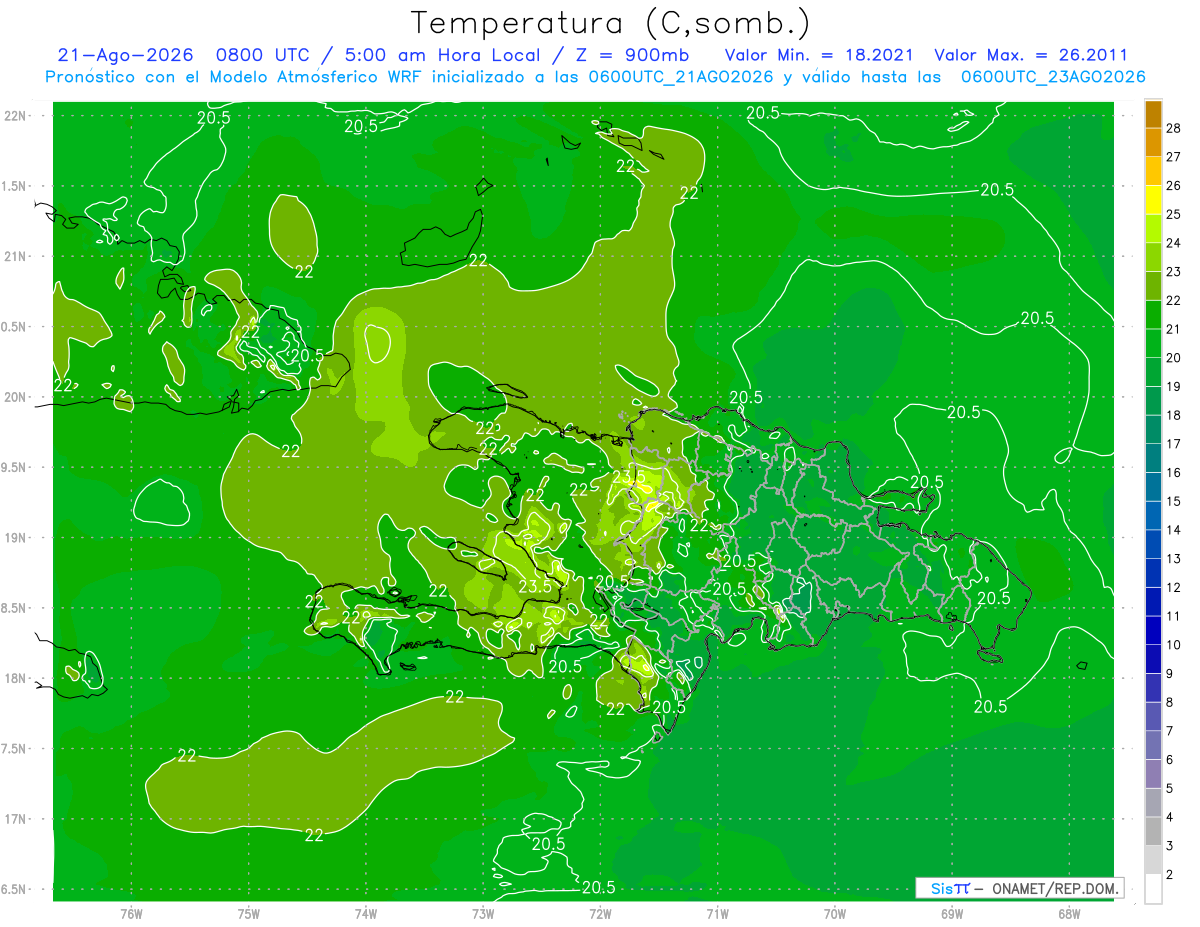
Task: Click the "75W" longitude axis label
Action: click(248, 913)
